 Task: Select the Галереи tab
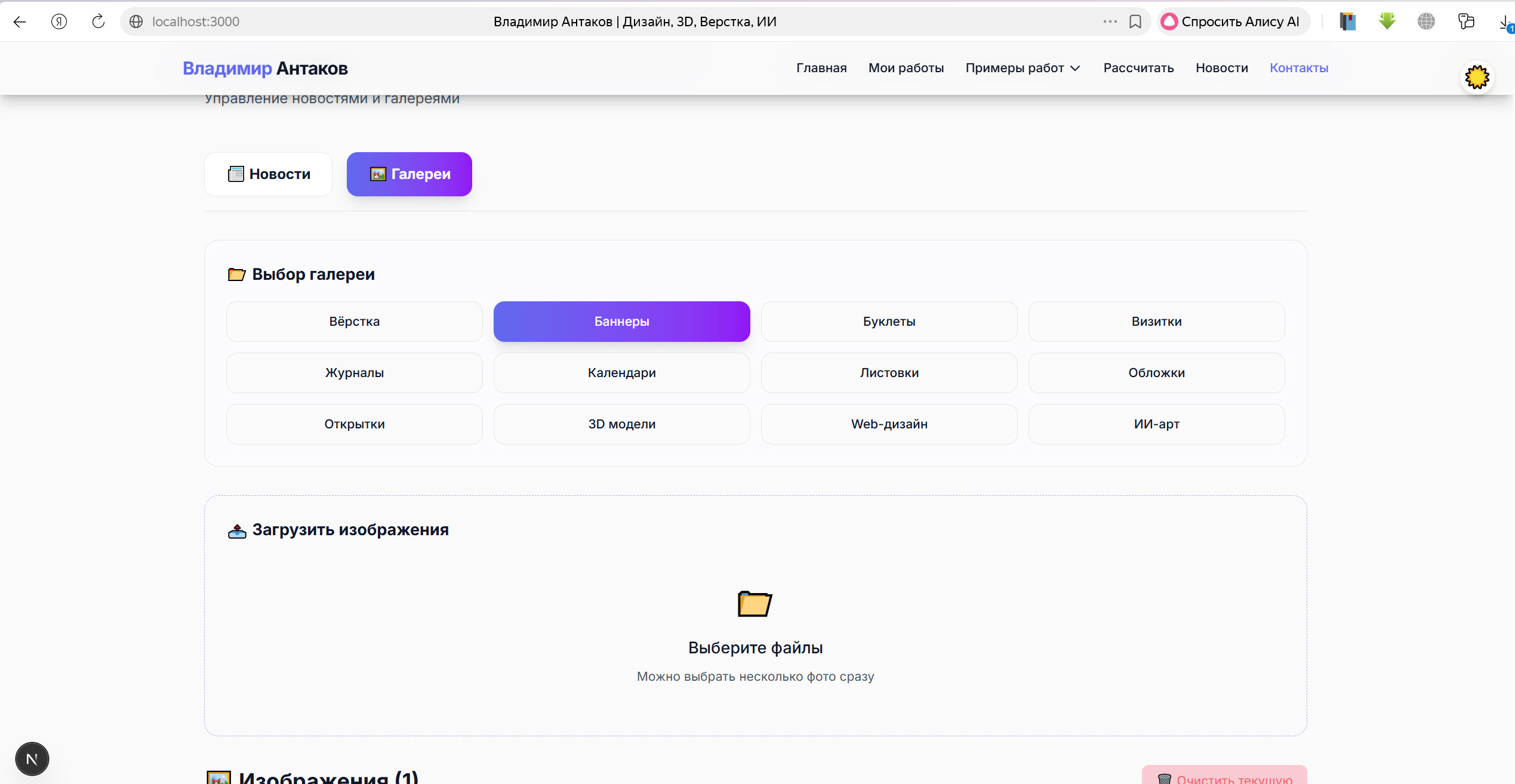tap(409, 174)
